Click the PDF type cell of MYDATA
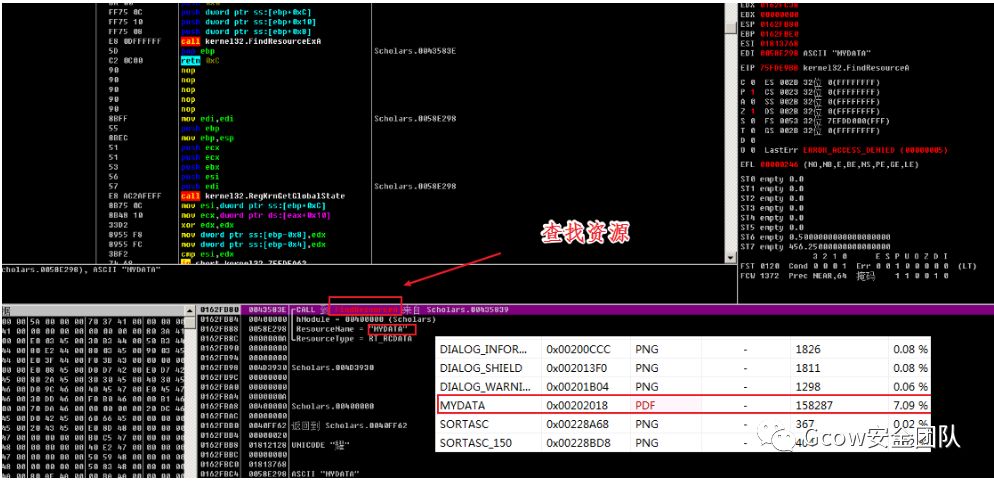 (x=646, y=405)
